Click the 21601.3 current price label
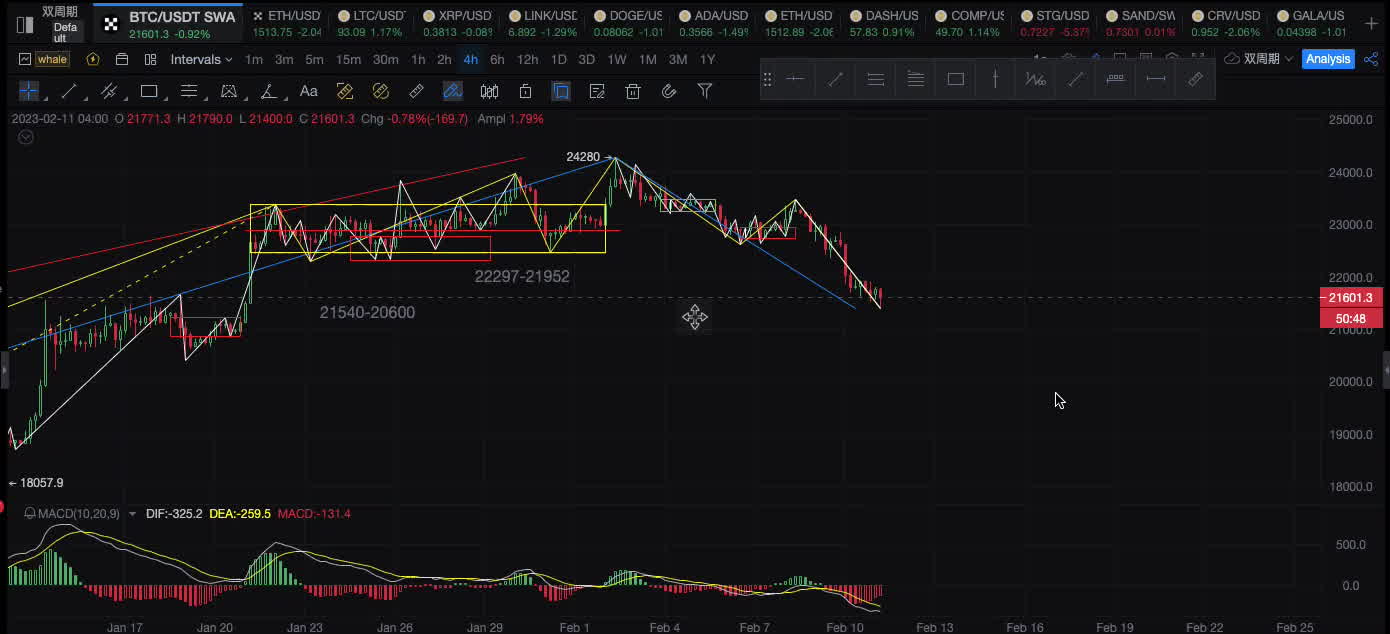Screen dimensions: 1390x634 coord(1351,298)
